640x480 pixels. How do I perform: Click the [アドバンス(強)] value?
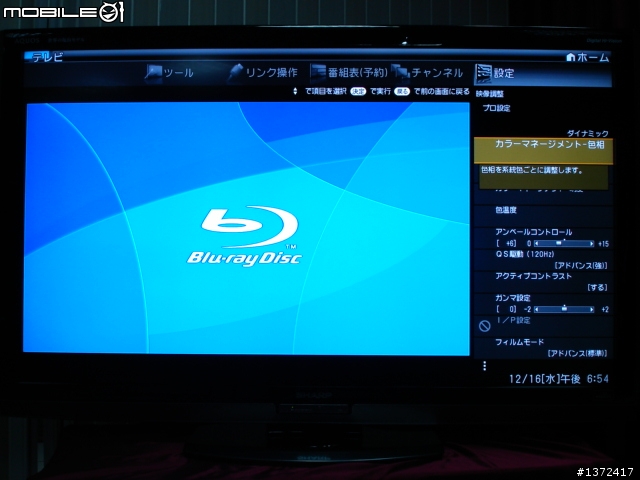tap(581, 266)
